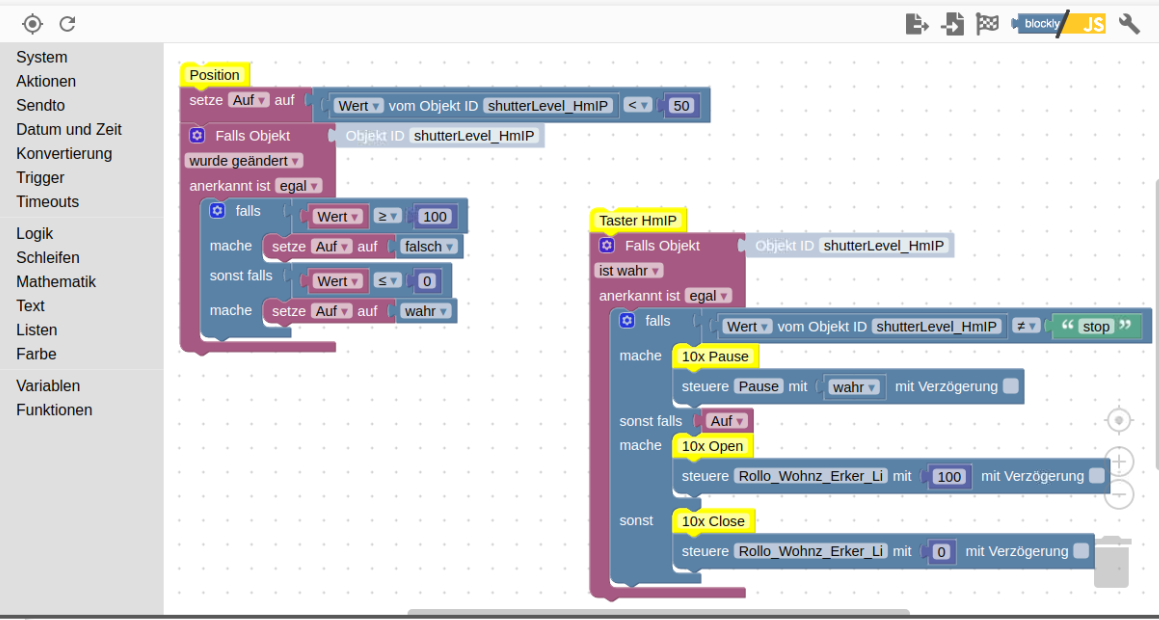Click the 'Taster HmIP' yellow comment block
The image size is (1159, 620).
(638, 220)
